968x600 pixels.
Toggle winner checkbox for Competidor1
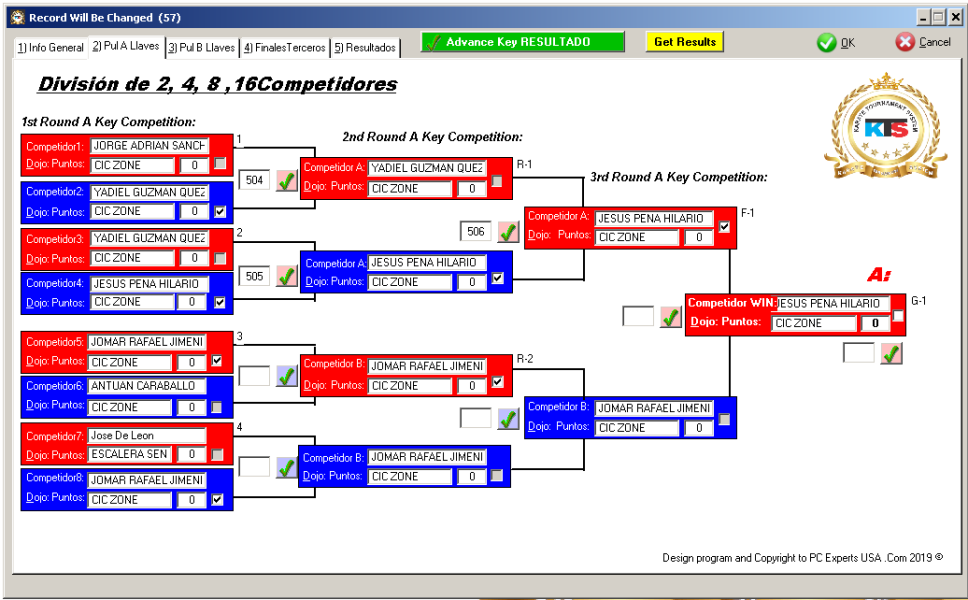(x=220, y=164)
